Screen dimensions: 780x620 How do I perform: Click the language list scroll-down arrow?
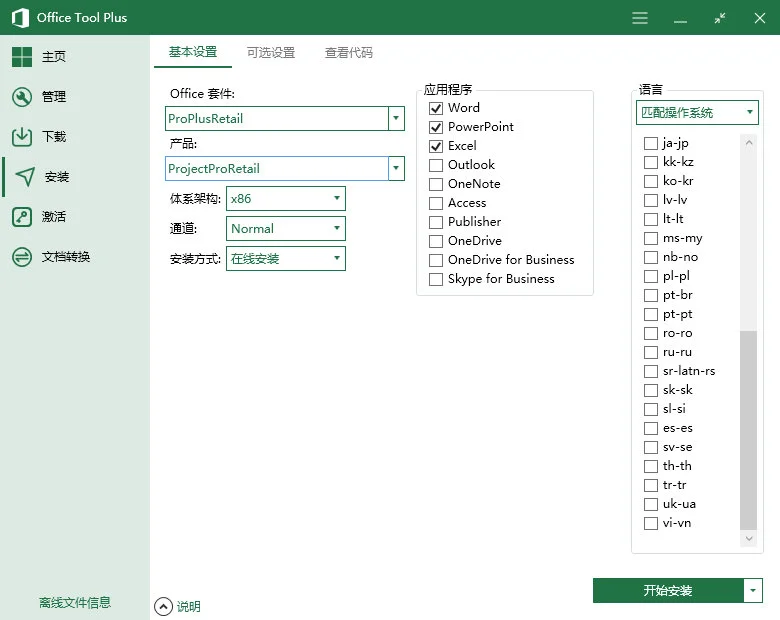(x=749, y=538)
